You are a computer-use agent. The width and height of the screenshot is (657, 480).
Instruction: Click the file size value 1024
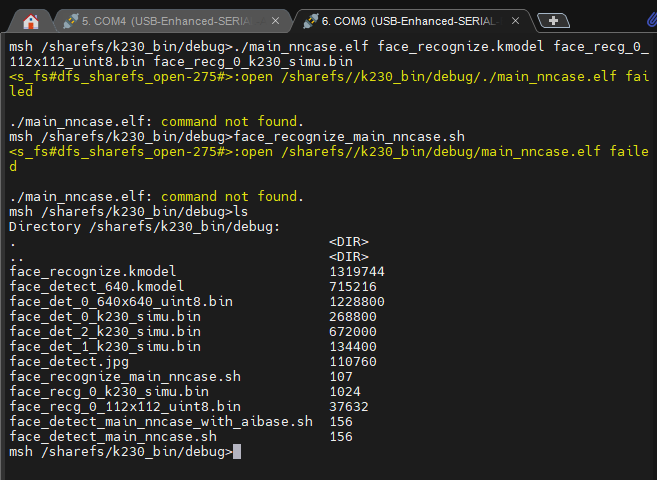pyautogui.click(x=345, y=392)
